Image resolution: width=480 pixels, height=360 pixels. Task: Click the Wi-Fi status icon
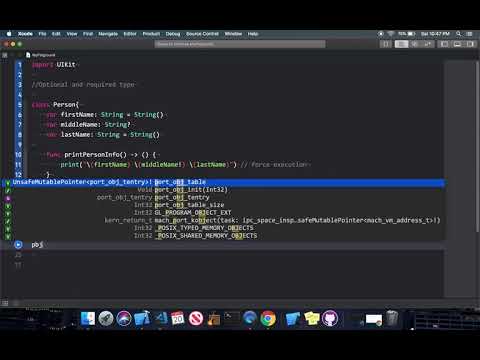(x=391, y=34)
